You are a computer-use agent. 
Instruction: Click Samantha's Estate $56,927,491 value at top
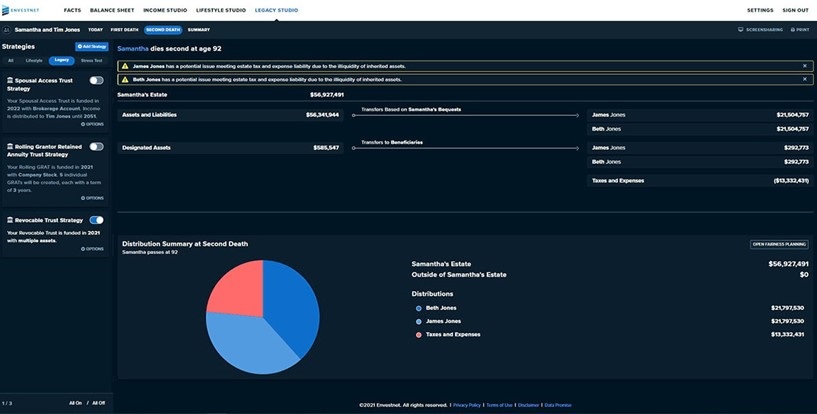pyautogui.click(x=327, y=95)
